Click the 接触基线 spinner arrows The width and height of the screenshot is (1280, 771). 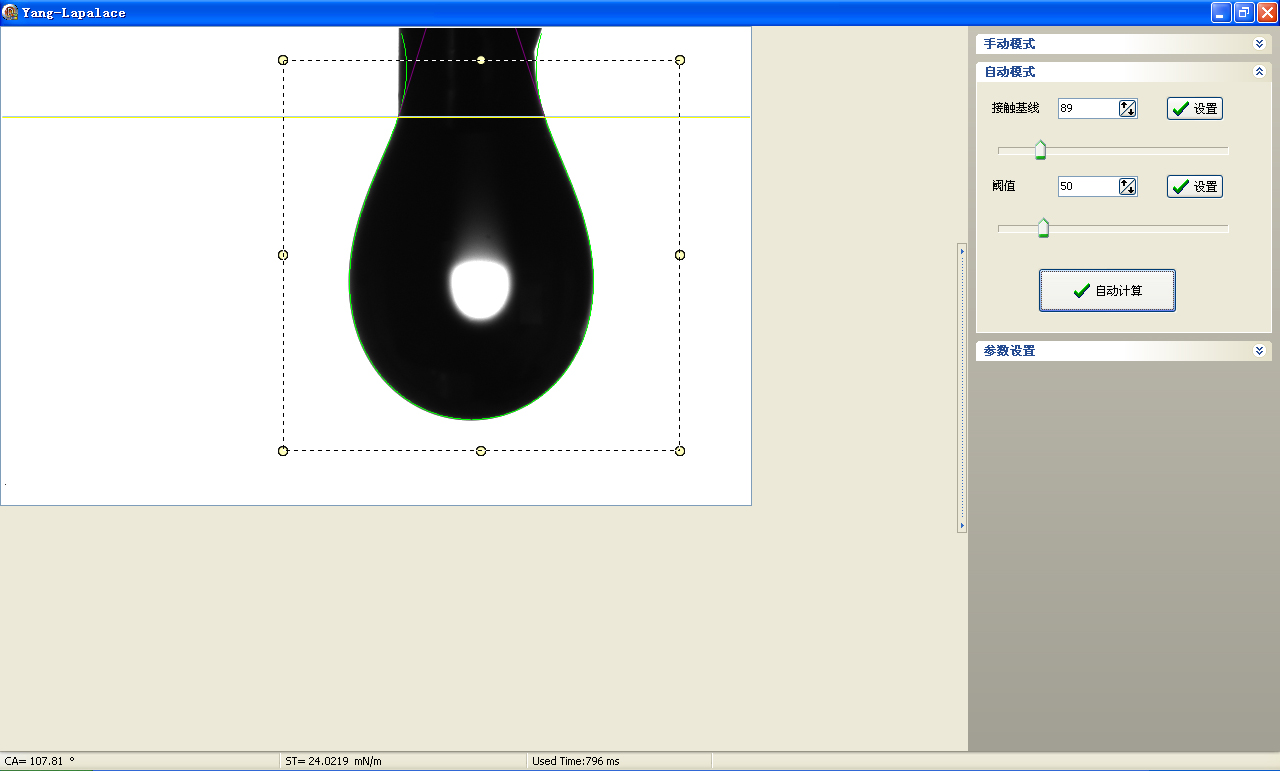[1128, 108]
